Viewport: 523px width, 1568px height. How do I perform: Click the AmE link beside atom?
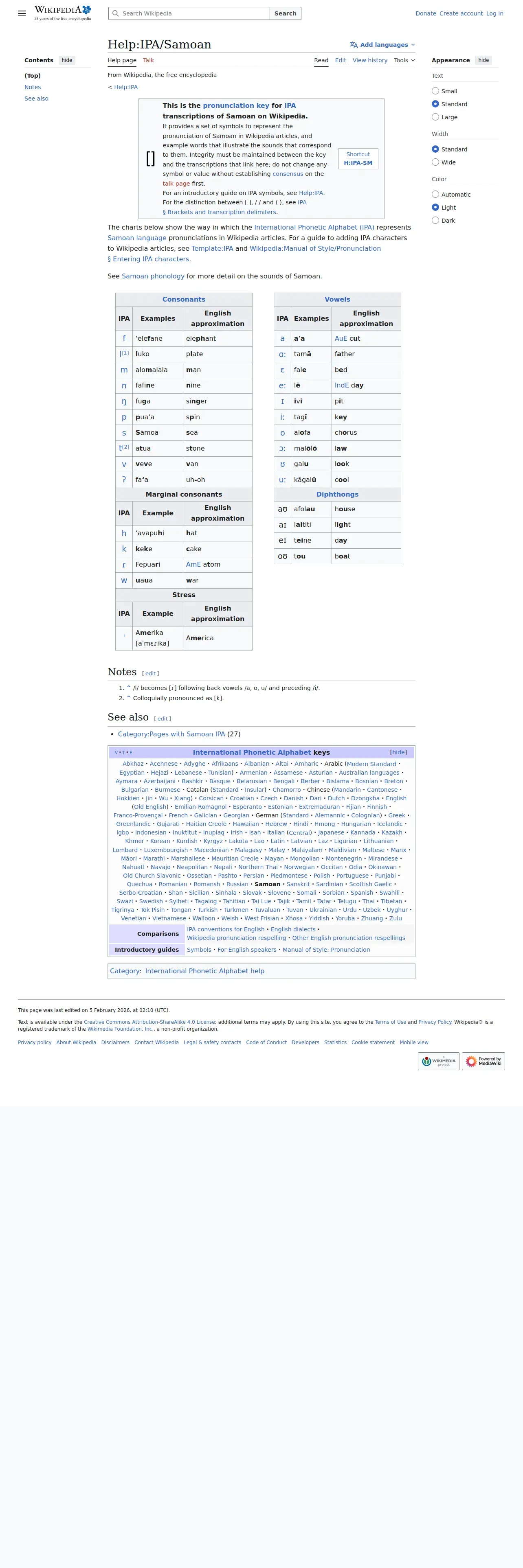pyautogui.click(x=193, y=565)
